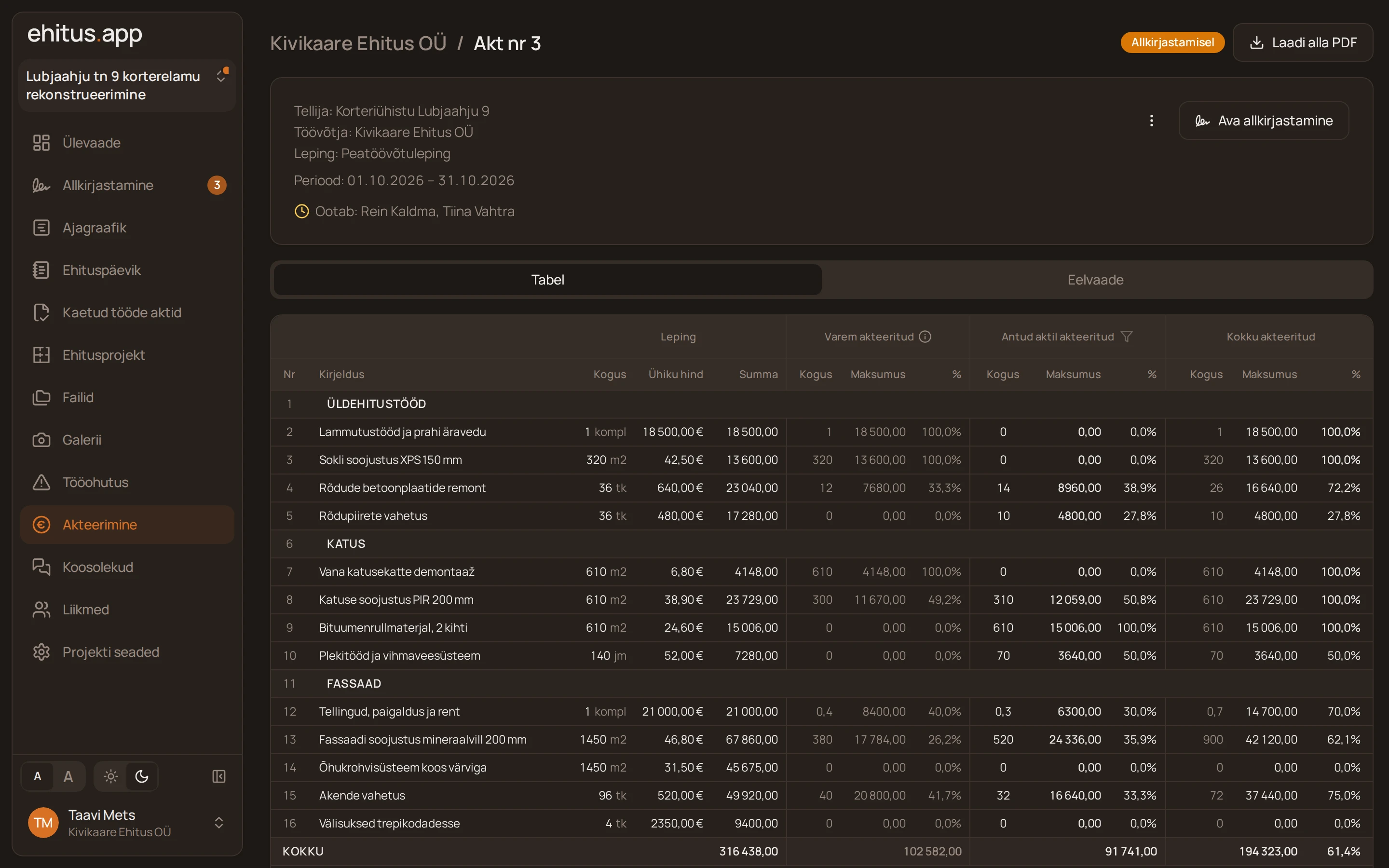Collapse the sidebar panel icon
Screen dimensions: 1389x868
(x=218, y=776)
